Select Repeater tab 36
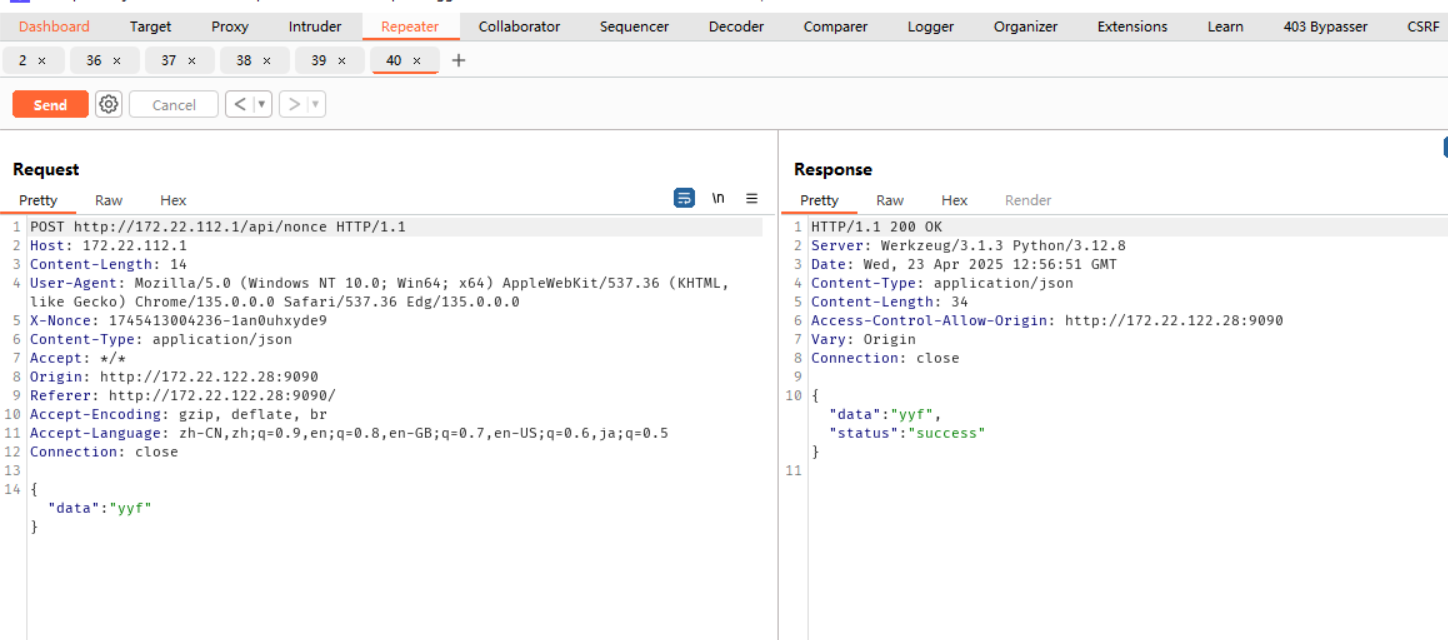The width and height of the screenshot is (1448, 640). click(x=94, y=61)
